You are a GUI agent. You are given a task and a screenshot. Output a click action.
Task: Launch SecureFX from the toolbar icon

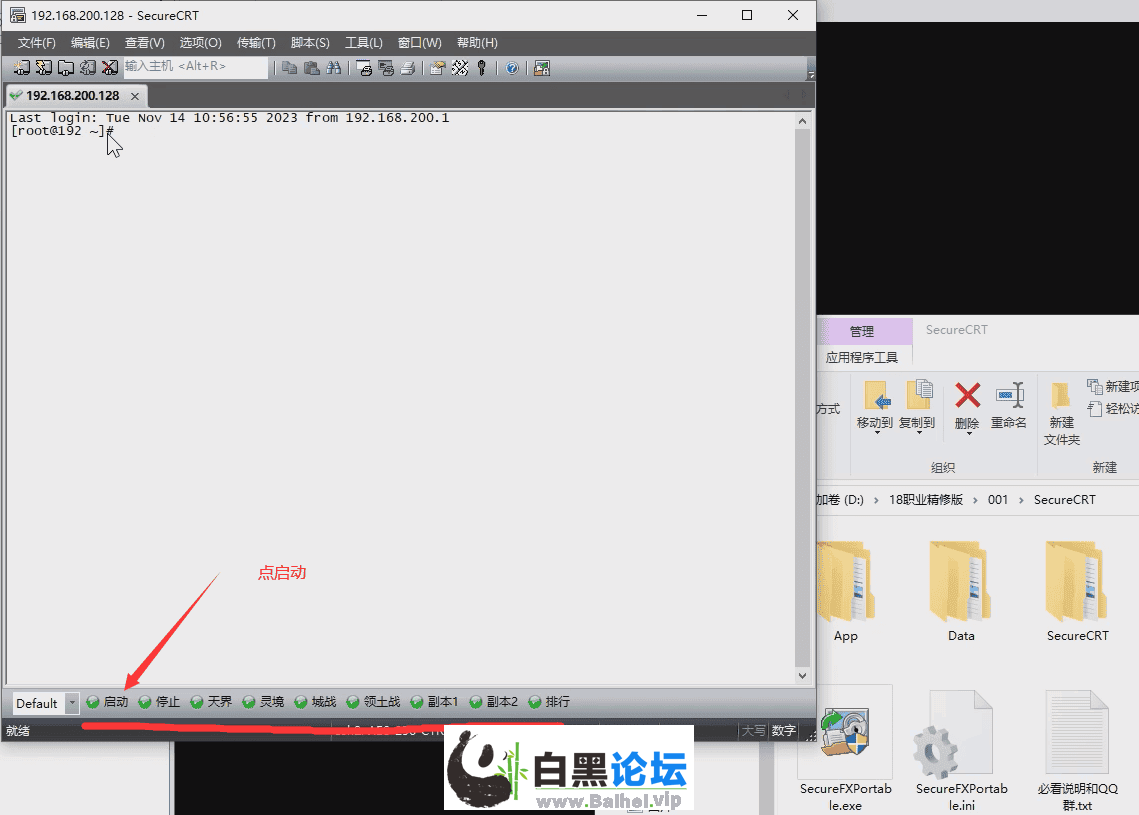pyautogui.click(x=542, y=68)
